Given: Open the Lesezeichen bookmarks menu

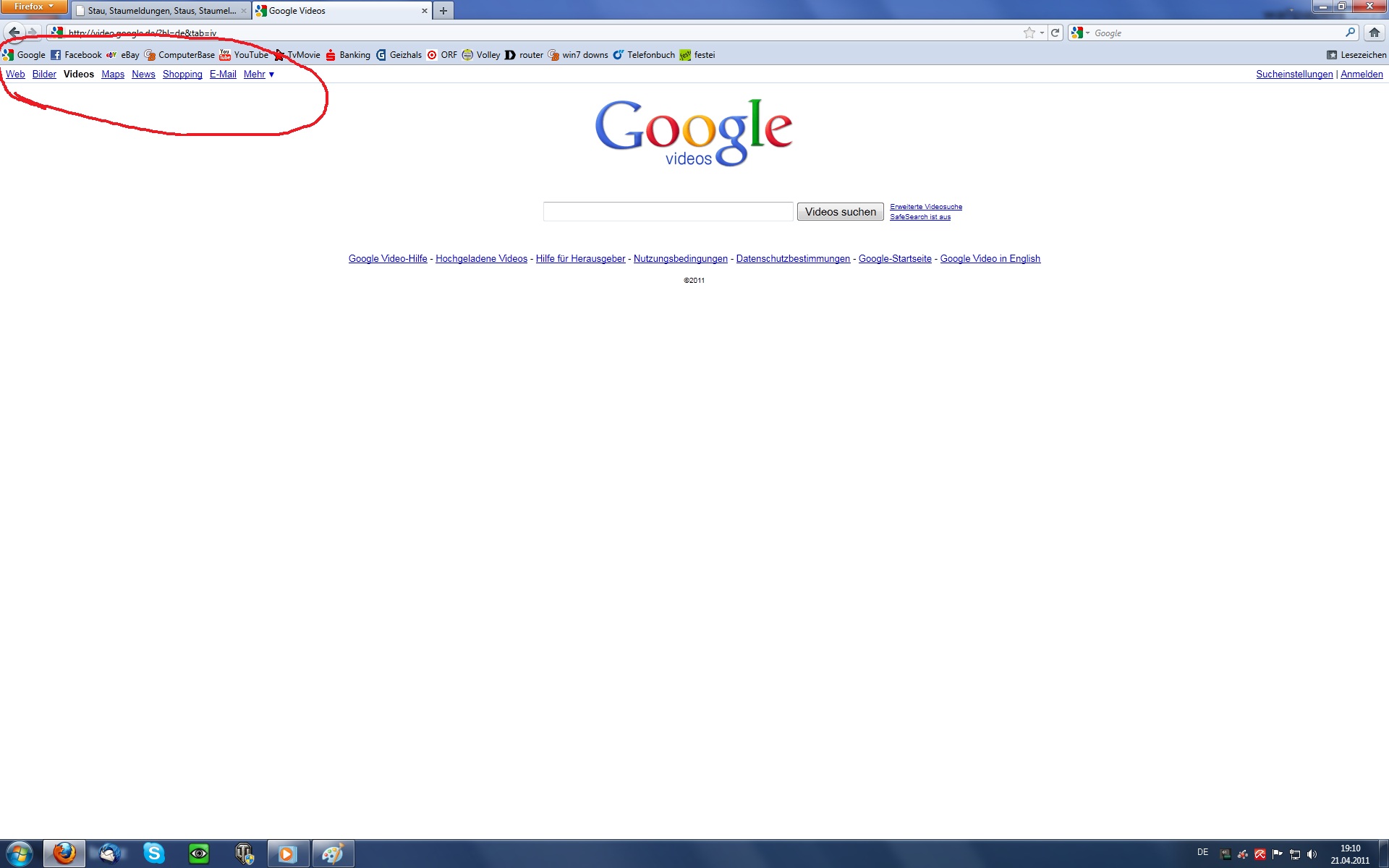Looking at the screenshot, I should point(1356,55).
